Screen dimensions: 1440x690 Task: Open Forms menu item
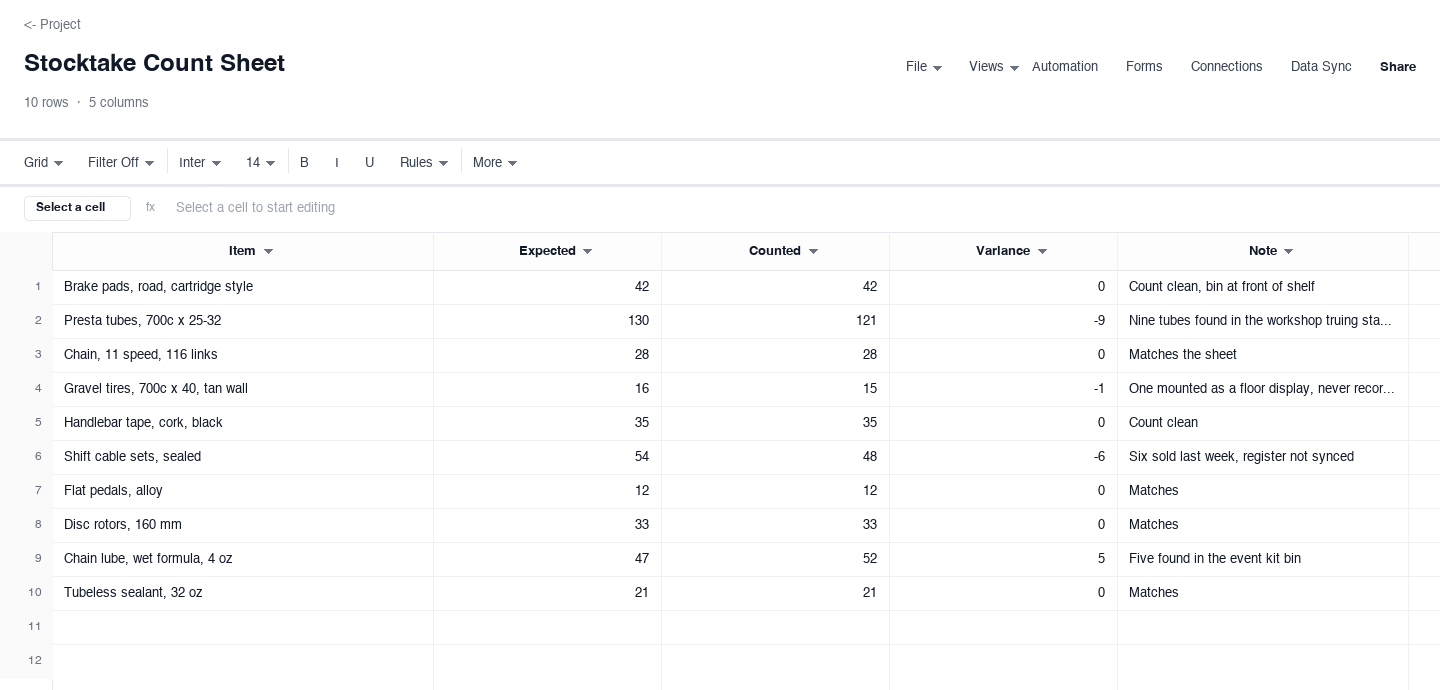[1144, 67]
